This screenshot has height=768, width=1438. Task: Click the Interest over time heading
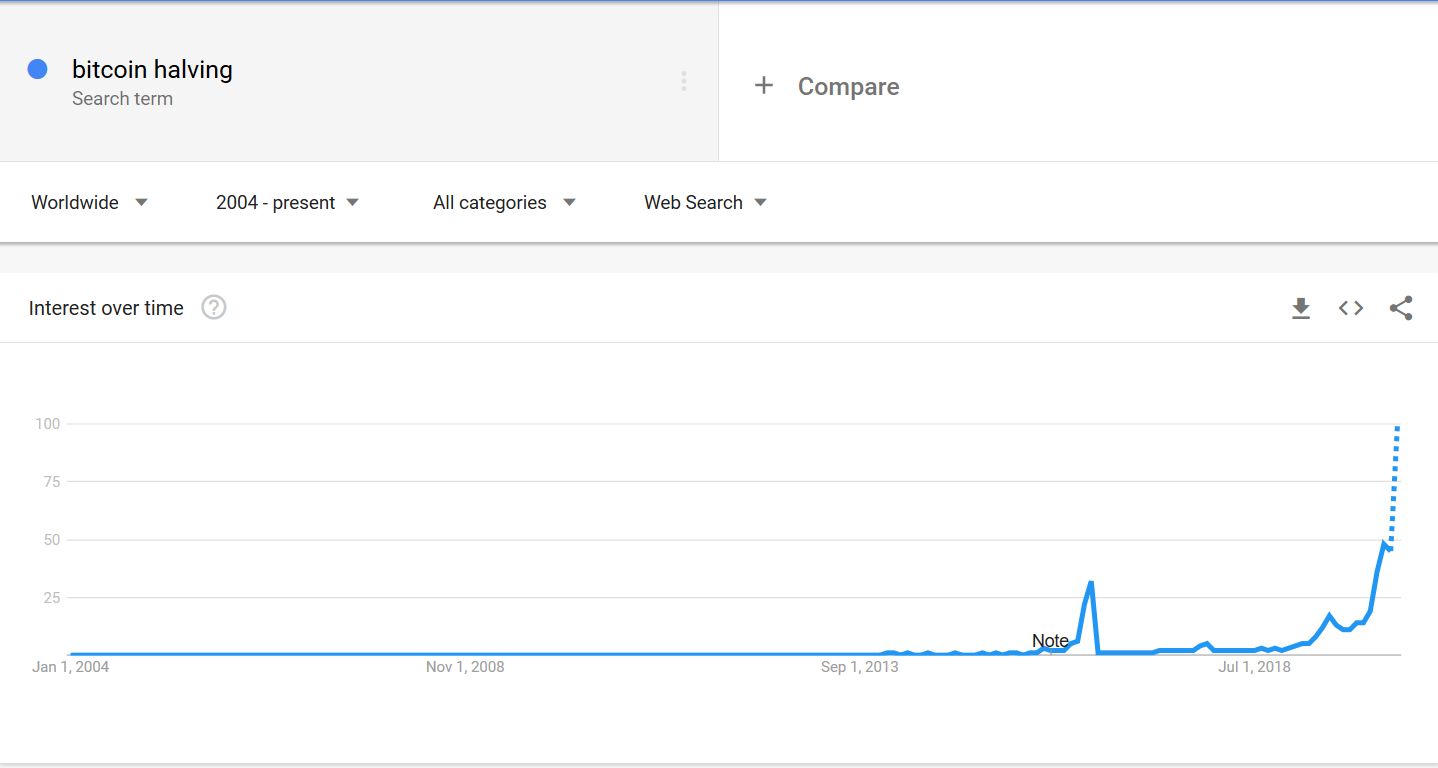(x=106, y=308)
